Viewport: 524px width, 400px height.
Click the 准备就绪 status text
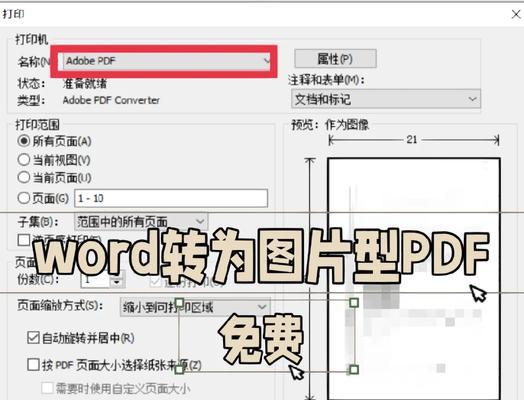(85, 83)
